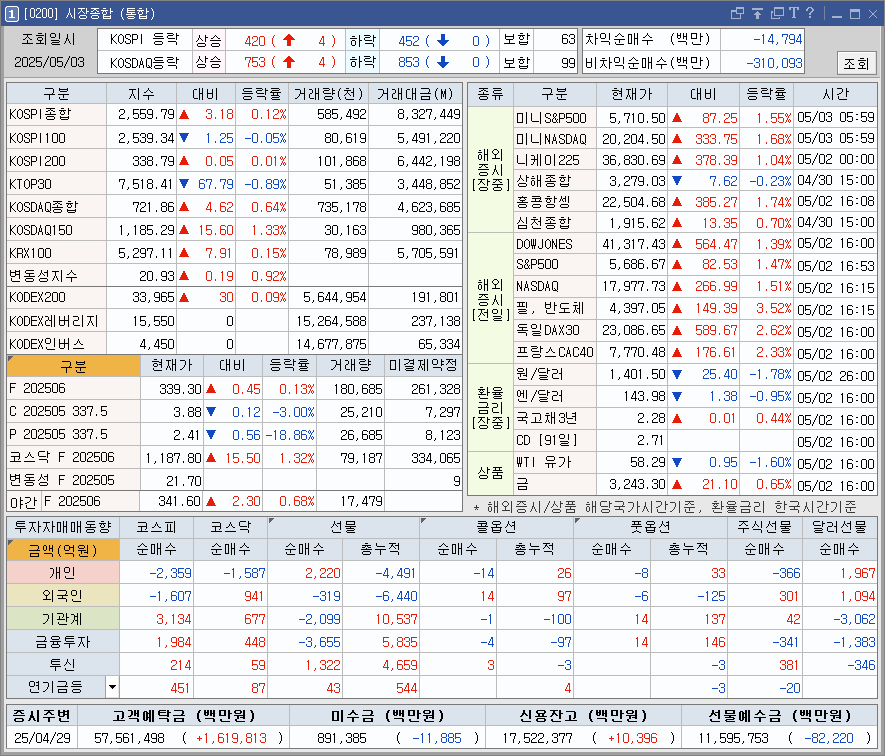Minimize the 시장종합 window
Viewport: 885px width, 756px height.
click(x=837, y=14)
